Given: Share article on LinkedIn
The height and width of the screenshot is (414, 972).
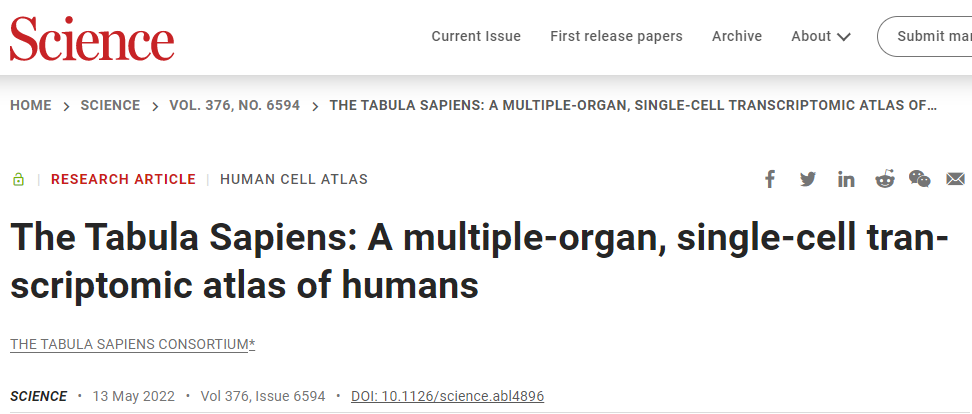Looking at the screenshot, I should [x=846, y=180].
